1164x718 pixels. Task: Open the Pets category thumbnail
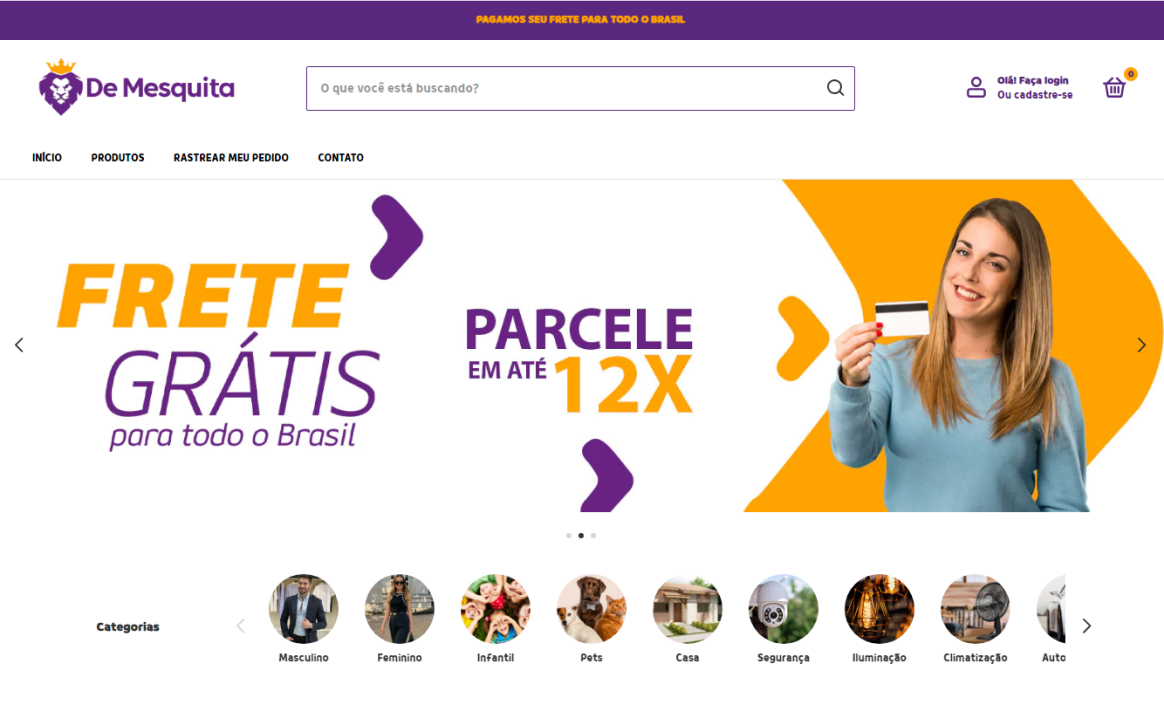click(x=591, y=609)
